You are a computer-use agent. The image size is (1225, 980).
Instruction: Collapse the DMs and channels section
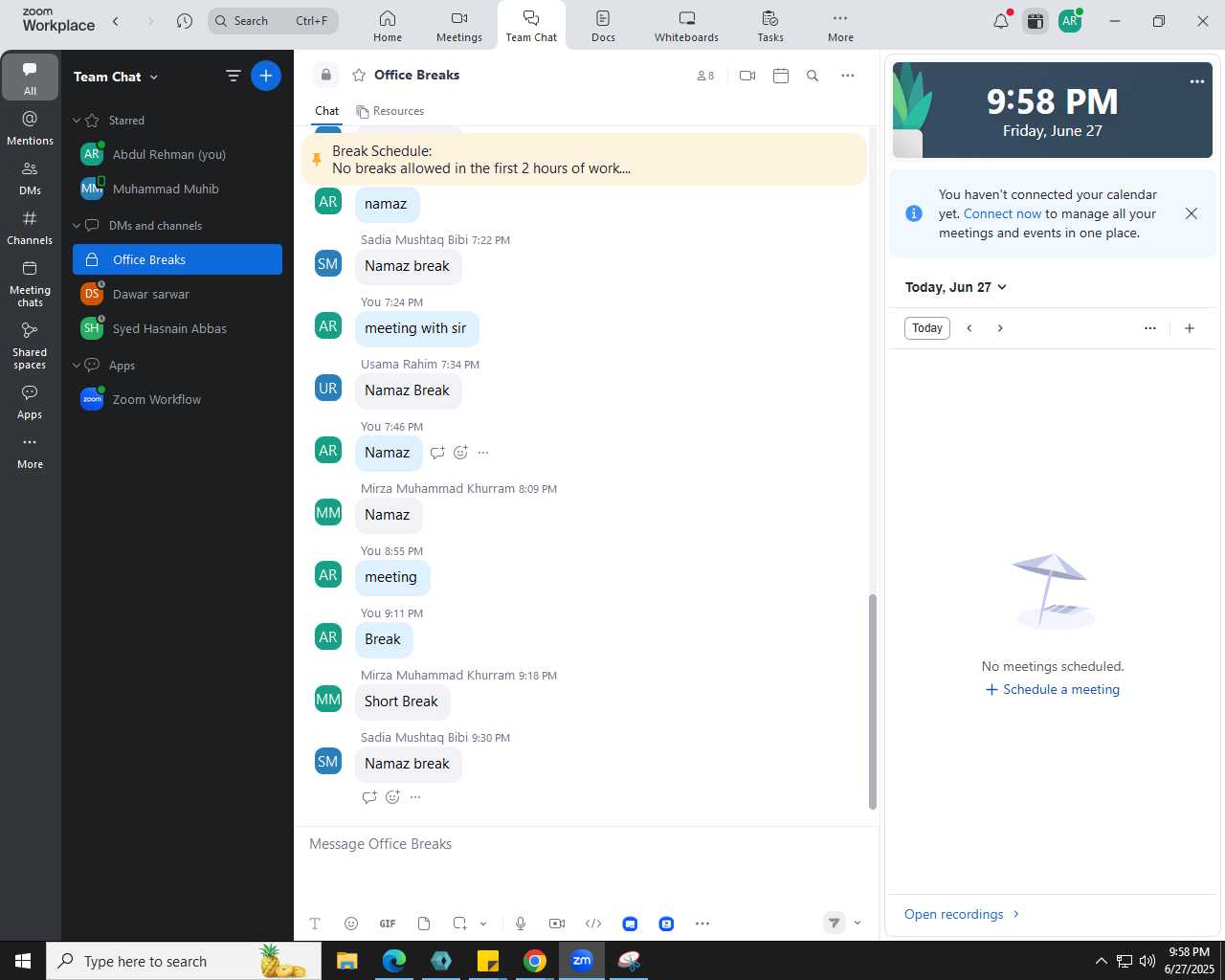77,226
